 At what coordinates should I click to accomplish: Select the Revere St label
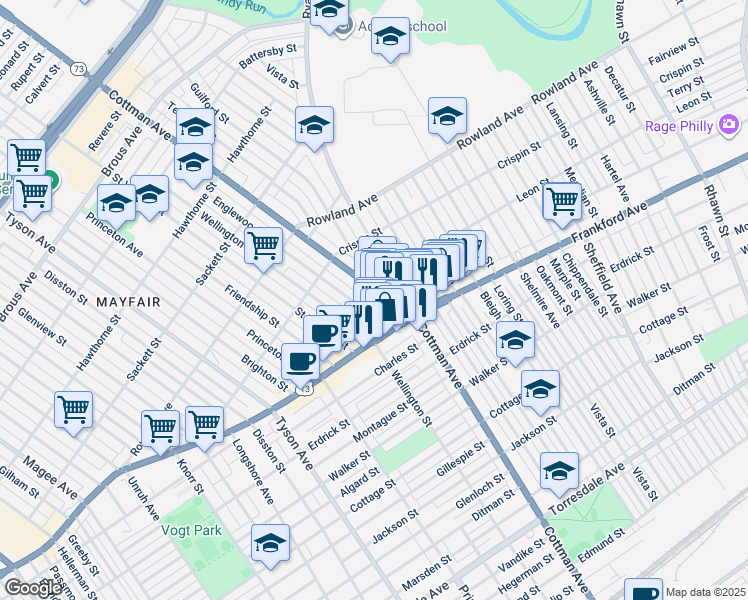coord(105,131)
